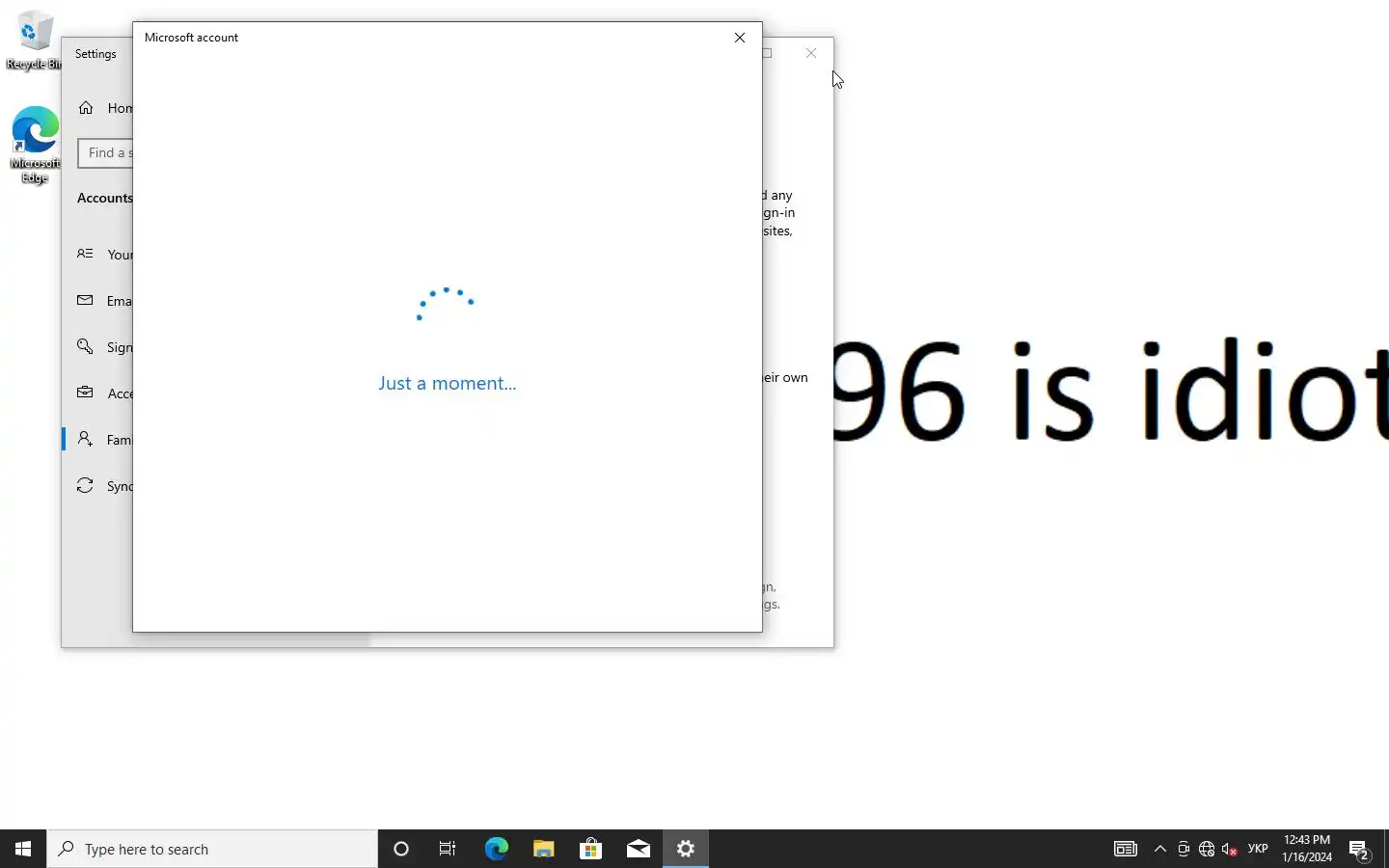Screen dimensions: 1389x868
Task: Open Access work or school briefcase icon
Action: point(86,393)
